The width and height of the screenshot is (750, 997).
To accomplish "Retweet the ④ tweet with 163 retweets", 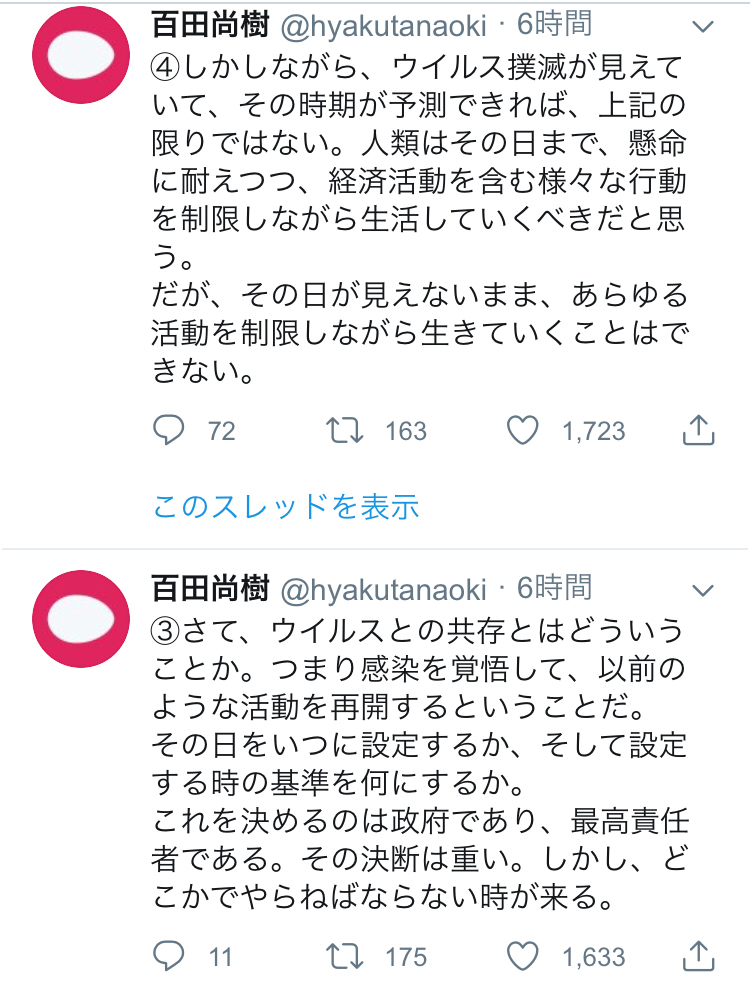I will [x=346, y=431].
